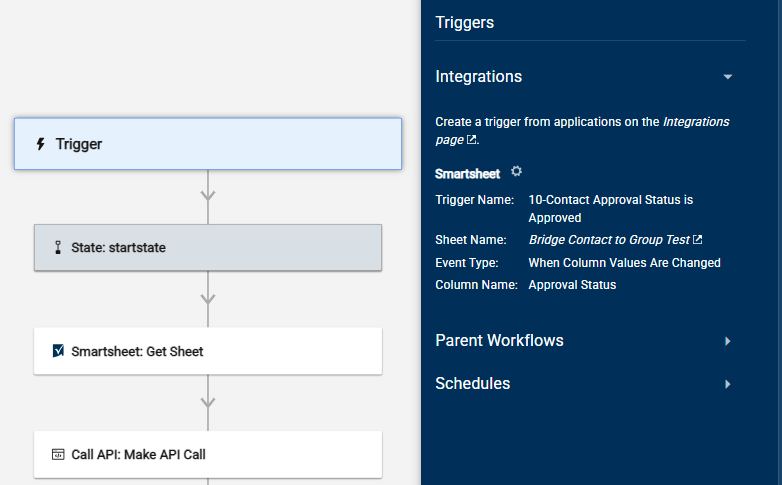
Task: Click the Integrations section heading
Action: 479,76
